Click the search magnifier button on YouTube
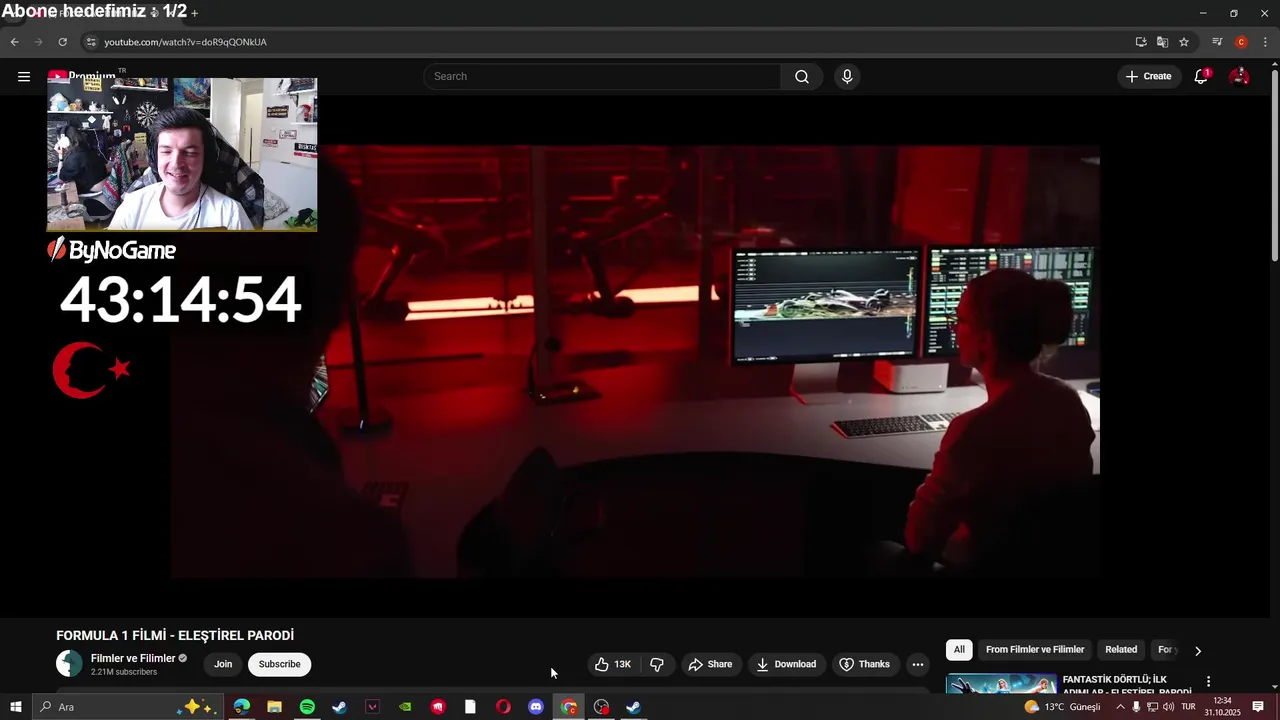 pyautogui.click(x=802, y=76)
